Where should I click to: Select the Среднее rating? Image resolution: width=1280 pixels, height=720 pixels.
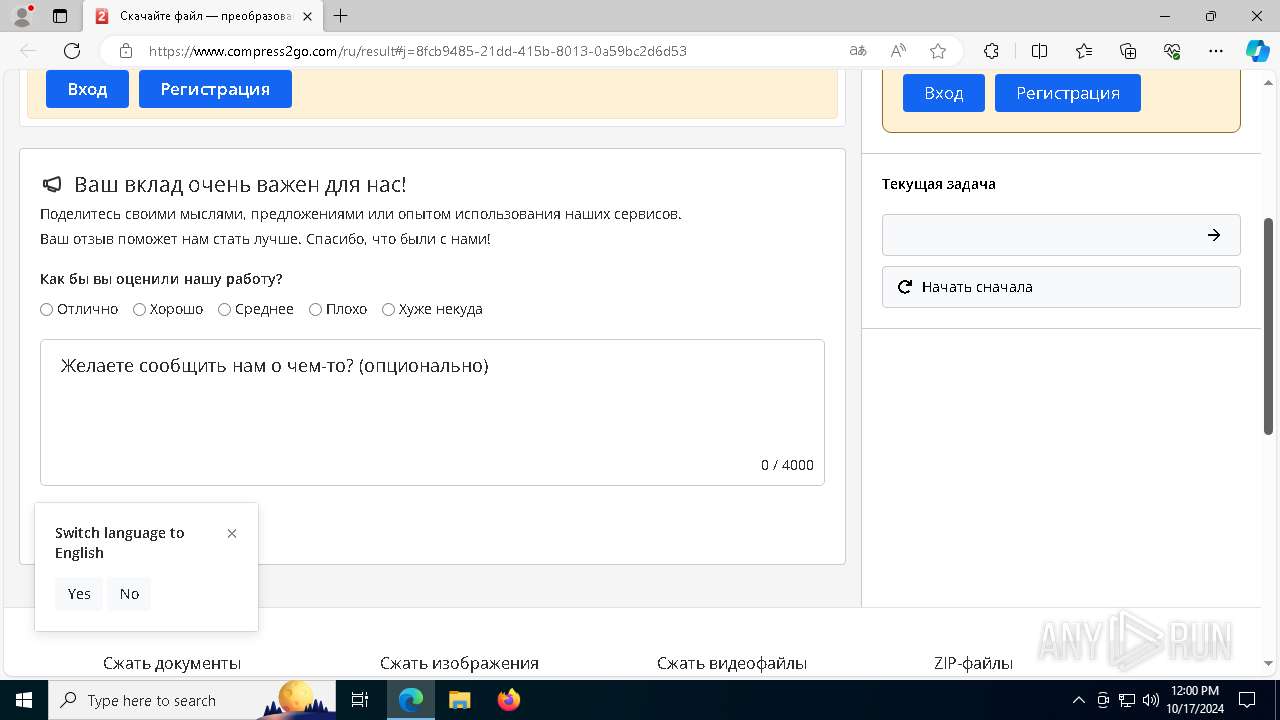point(224,310)
